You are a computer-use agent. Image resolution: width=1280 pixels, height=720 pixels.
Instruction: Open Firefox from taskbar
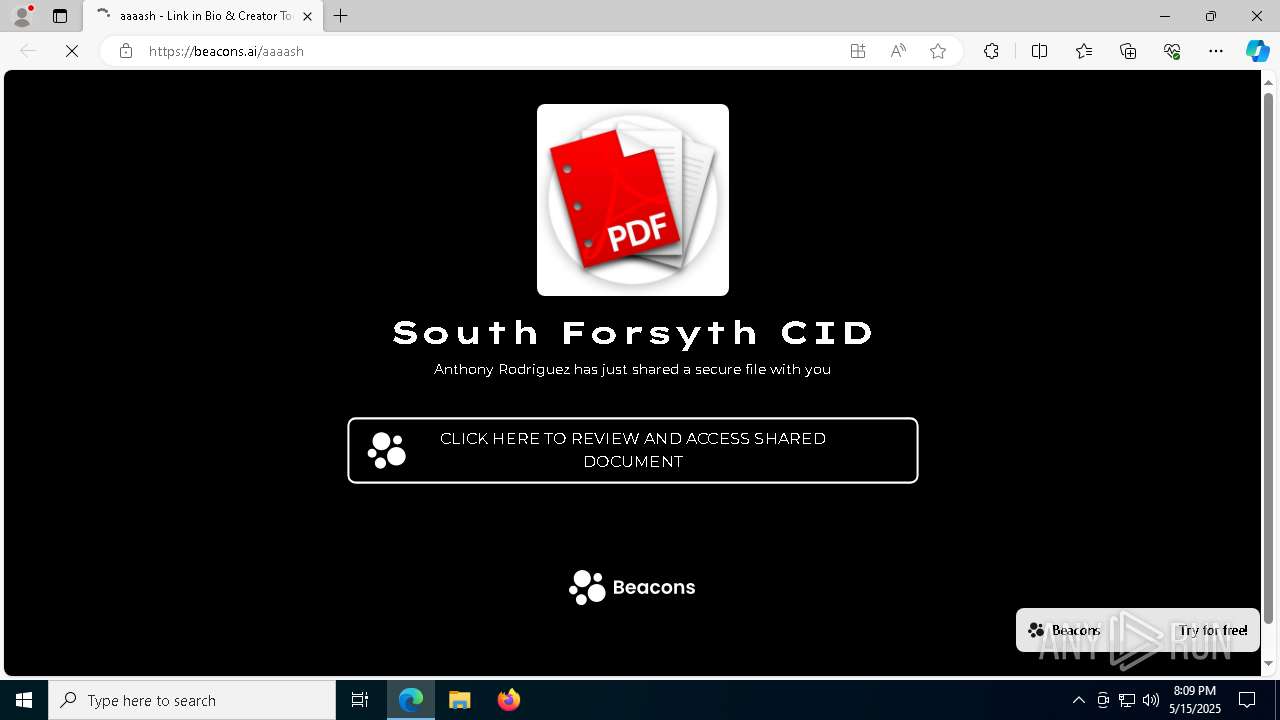(509, 700)
